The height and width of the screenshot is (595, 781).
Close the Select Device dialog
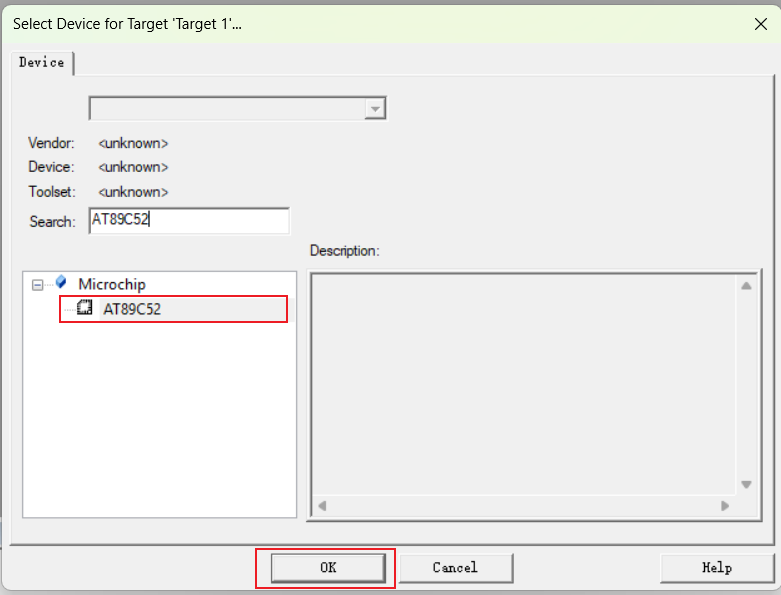click(x=761, y=24)
